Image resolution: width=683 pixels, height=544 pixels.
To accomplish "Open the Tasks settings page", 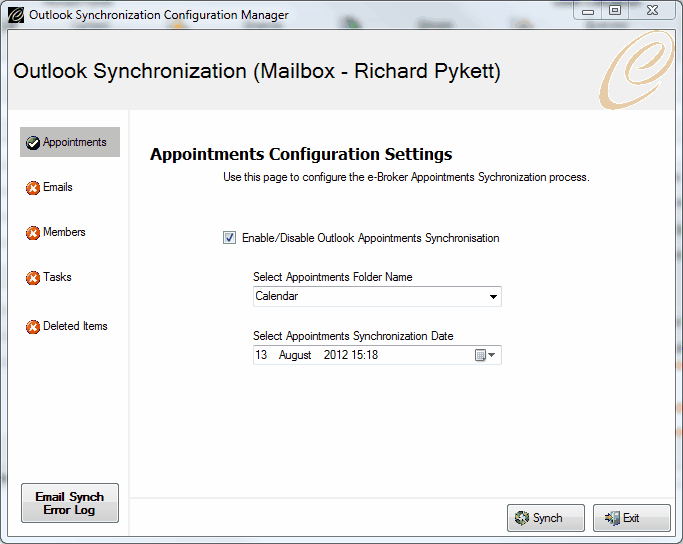I will (57, 277).
